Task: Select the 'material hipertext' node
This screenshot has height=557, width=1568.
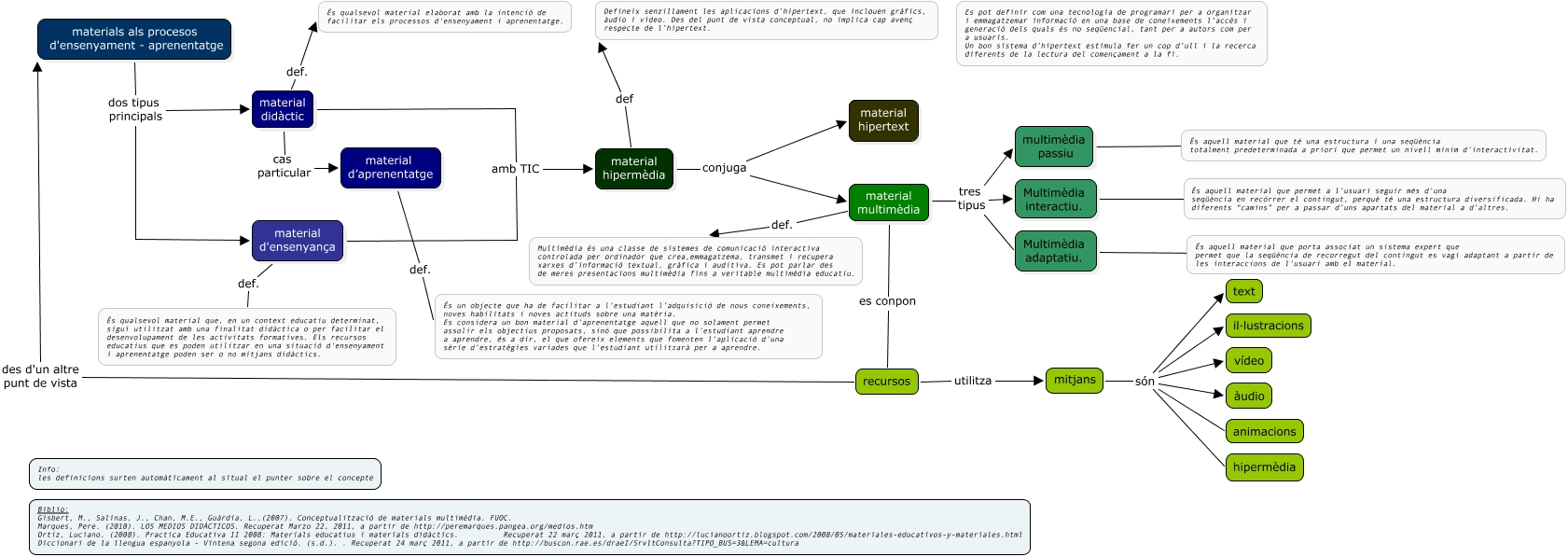Action: [x=882, y=120]
